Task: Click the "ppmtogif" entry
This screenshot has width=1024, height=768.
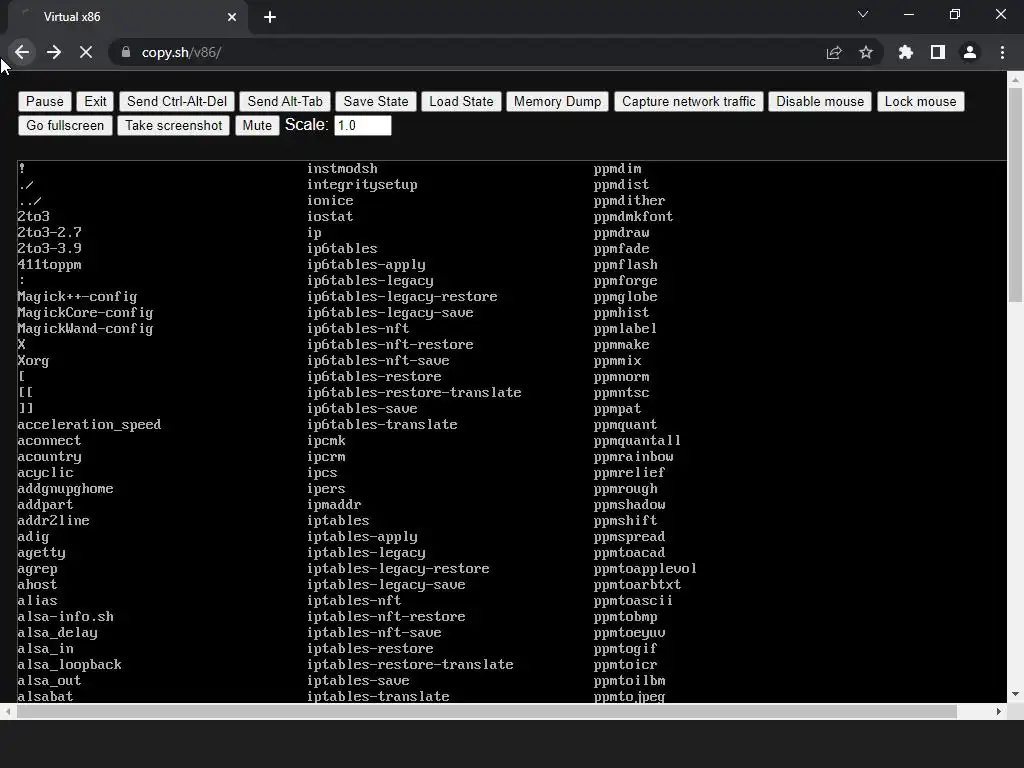Action: click(x=626, y=648)
